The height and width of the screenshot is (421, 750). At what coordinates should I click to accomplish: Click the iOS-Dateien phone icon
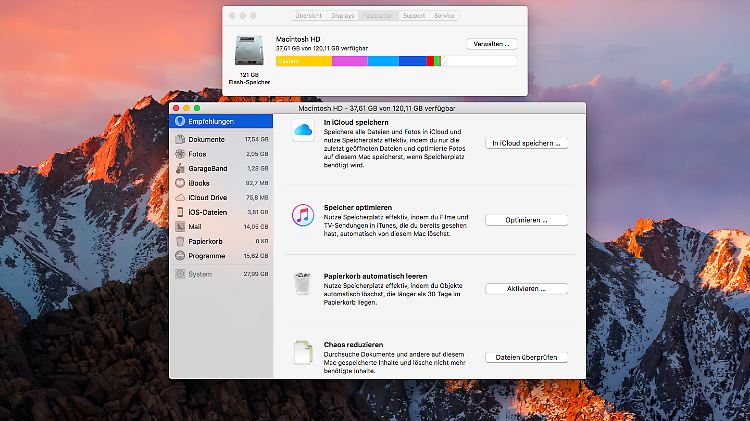180,212
